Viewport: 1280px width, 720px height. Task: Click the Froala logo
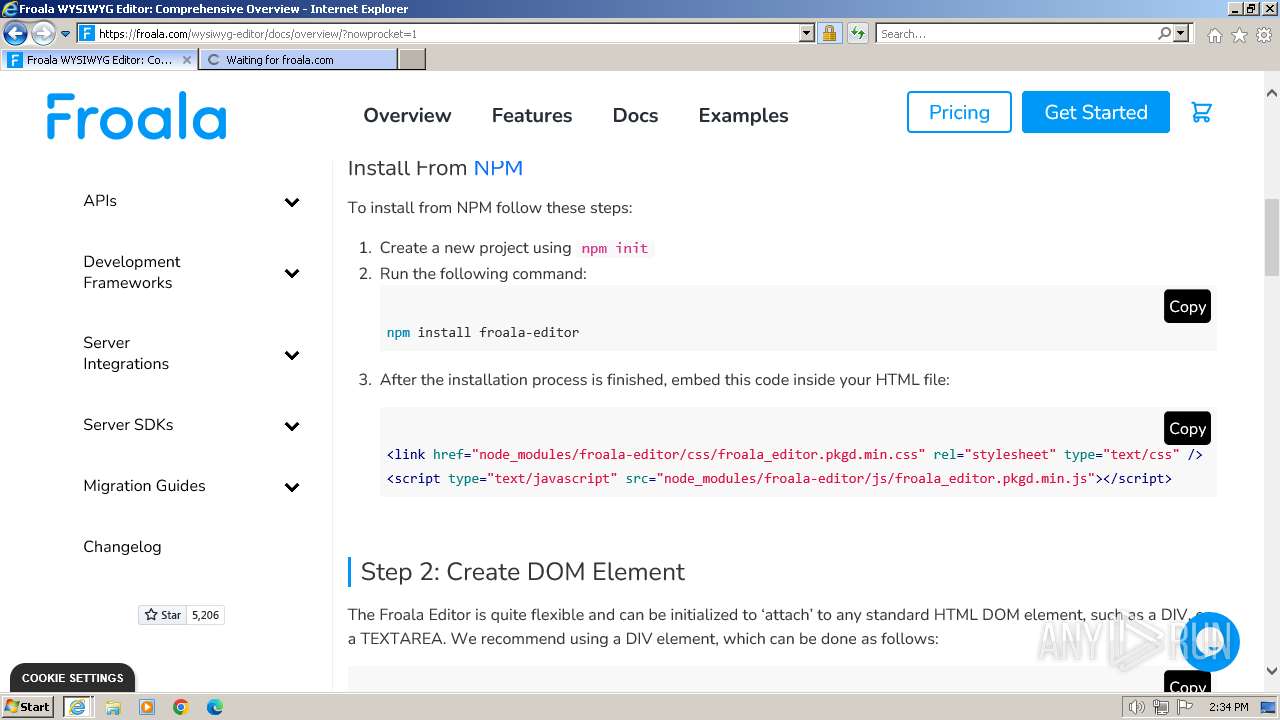click(136, 116)
